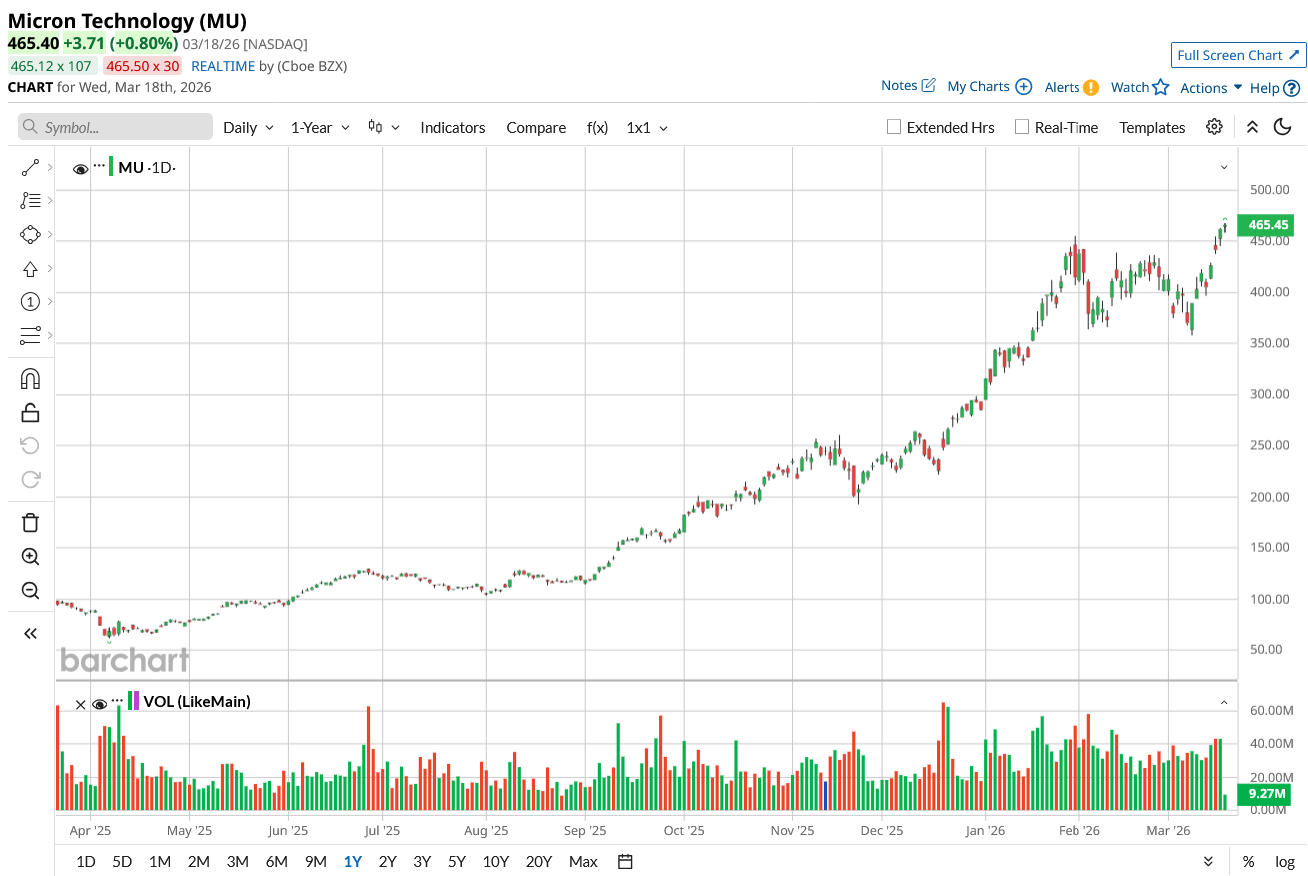The height and width of the screenshot is (876, 1308).
Task: Select the trend line drawing tool
Action: tap(30, 167)
